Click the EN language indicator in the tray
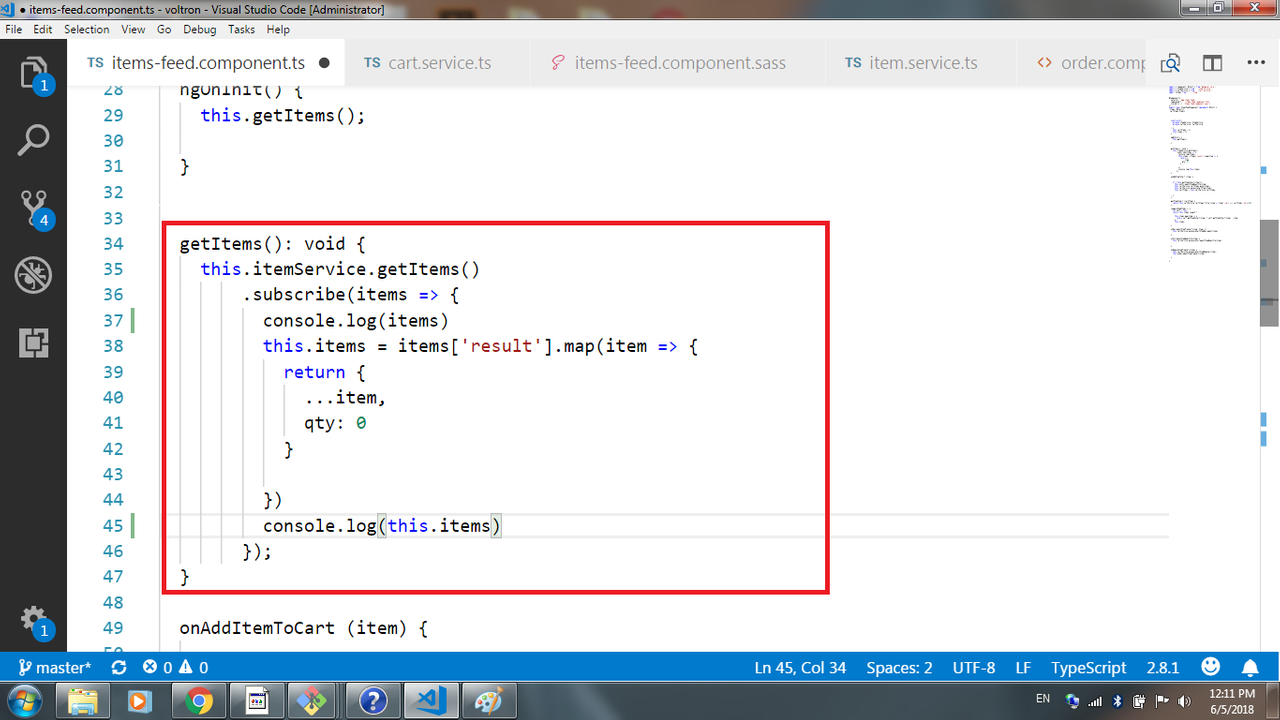This screenshot has height=720, width=1280. coord(1043,699)
